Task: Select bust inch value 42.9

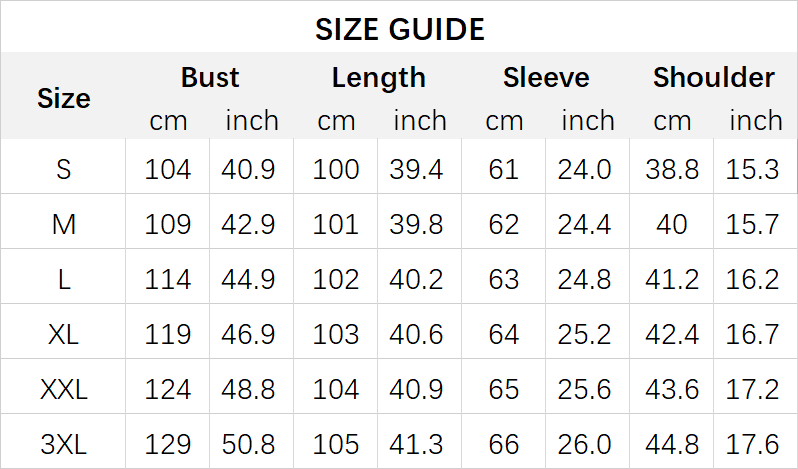Action: 251,224
